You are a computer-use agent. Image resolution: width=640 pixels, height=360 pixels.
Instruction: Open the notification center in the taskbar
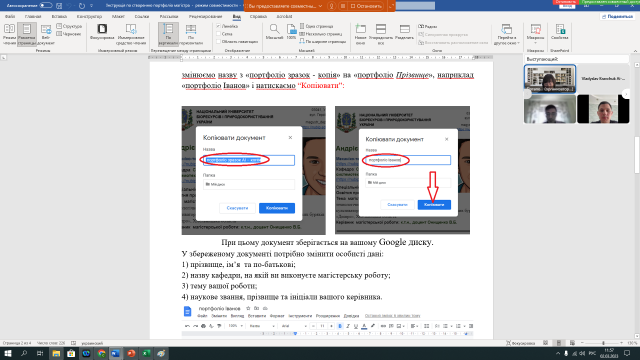tap(627, 353)
